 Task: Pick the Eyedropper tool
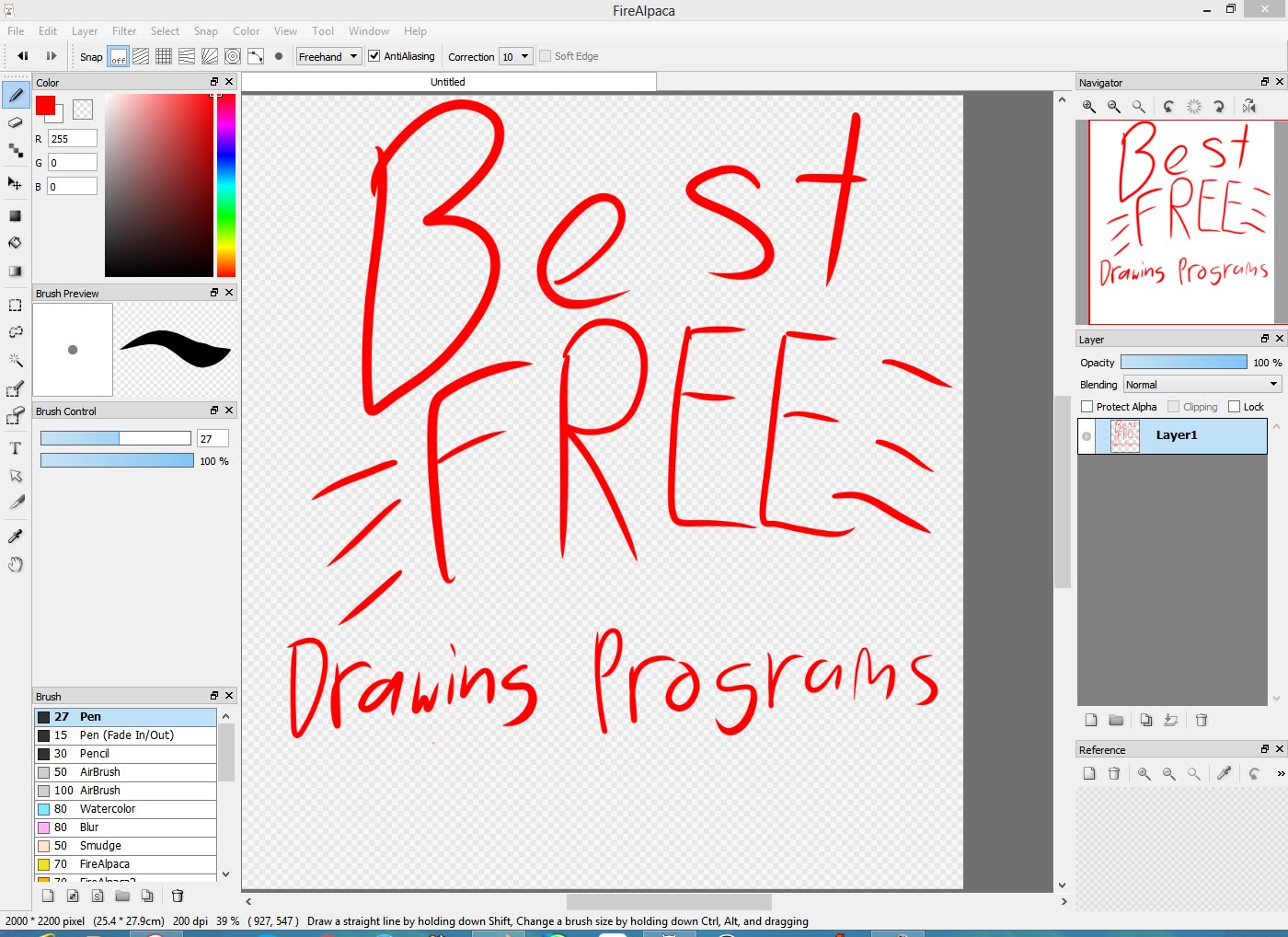pos(15,535)
